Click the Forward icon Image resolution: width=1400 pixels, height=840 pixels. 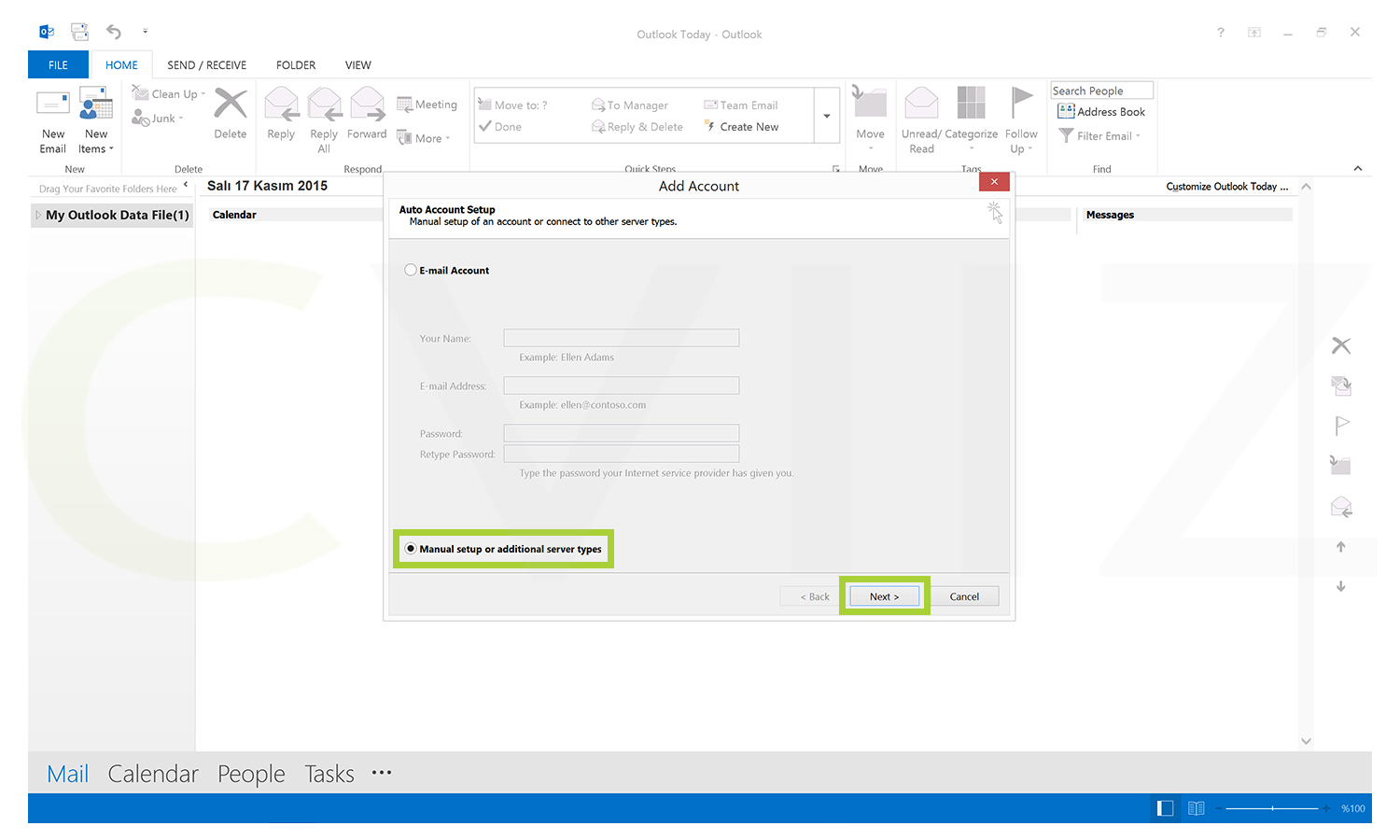click(x=367, y=104)
